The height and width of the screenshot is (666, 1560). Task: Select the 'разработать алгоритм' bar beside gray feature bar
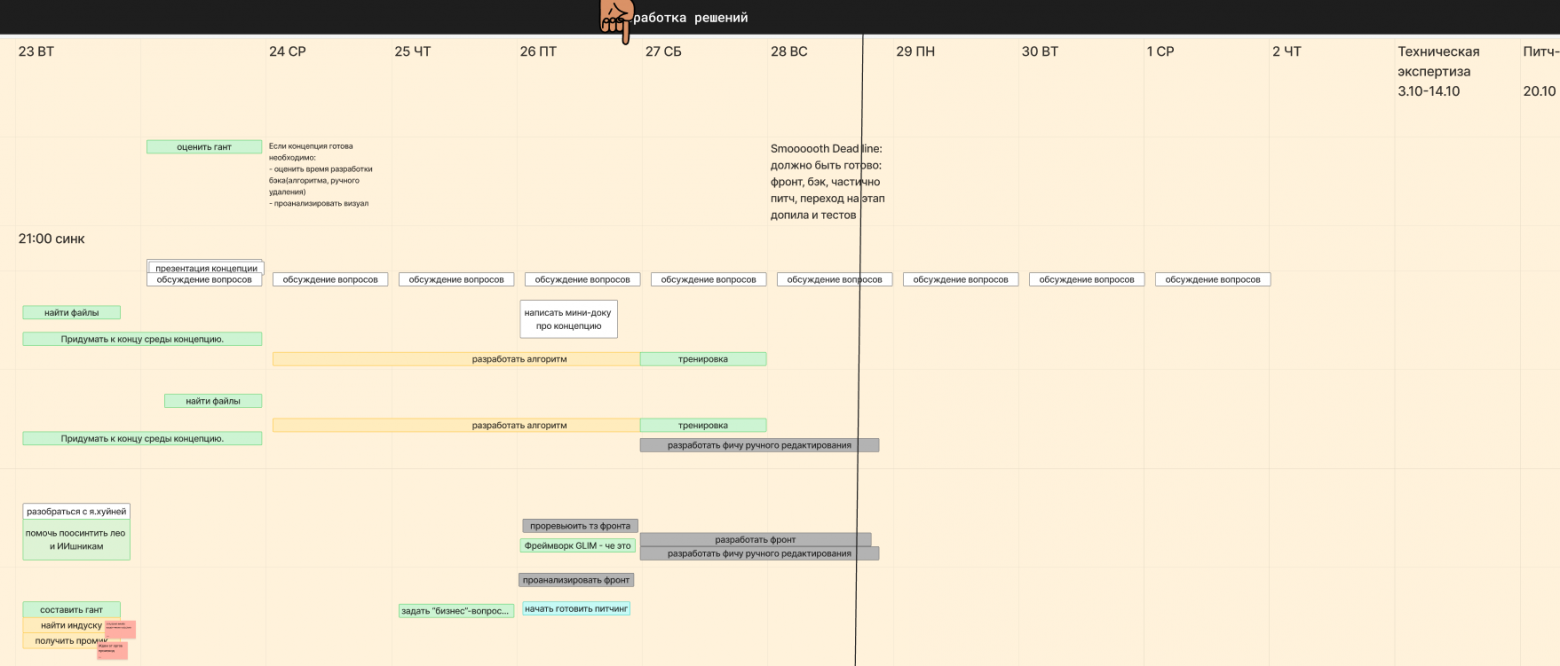[456, 425]
